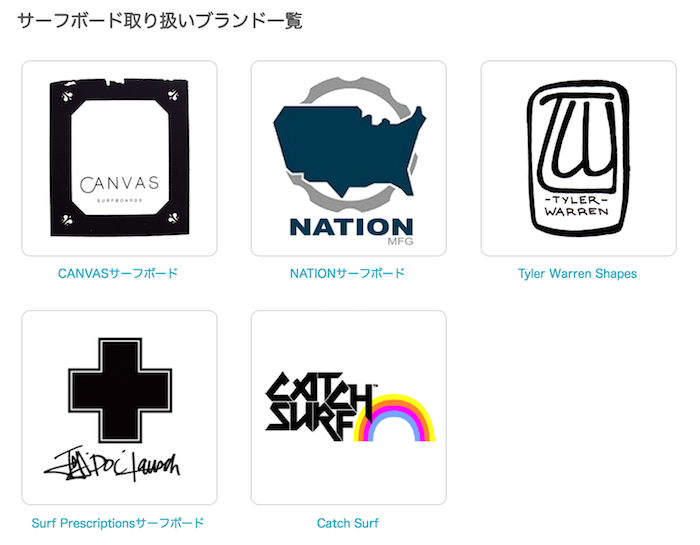The height and width of the screenshot is (545, 700).
Task: Click the Catch Surf rainbow logo image
Action: point(349,408)
